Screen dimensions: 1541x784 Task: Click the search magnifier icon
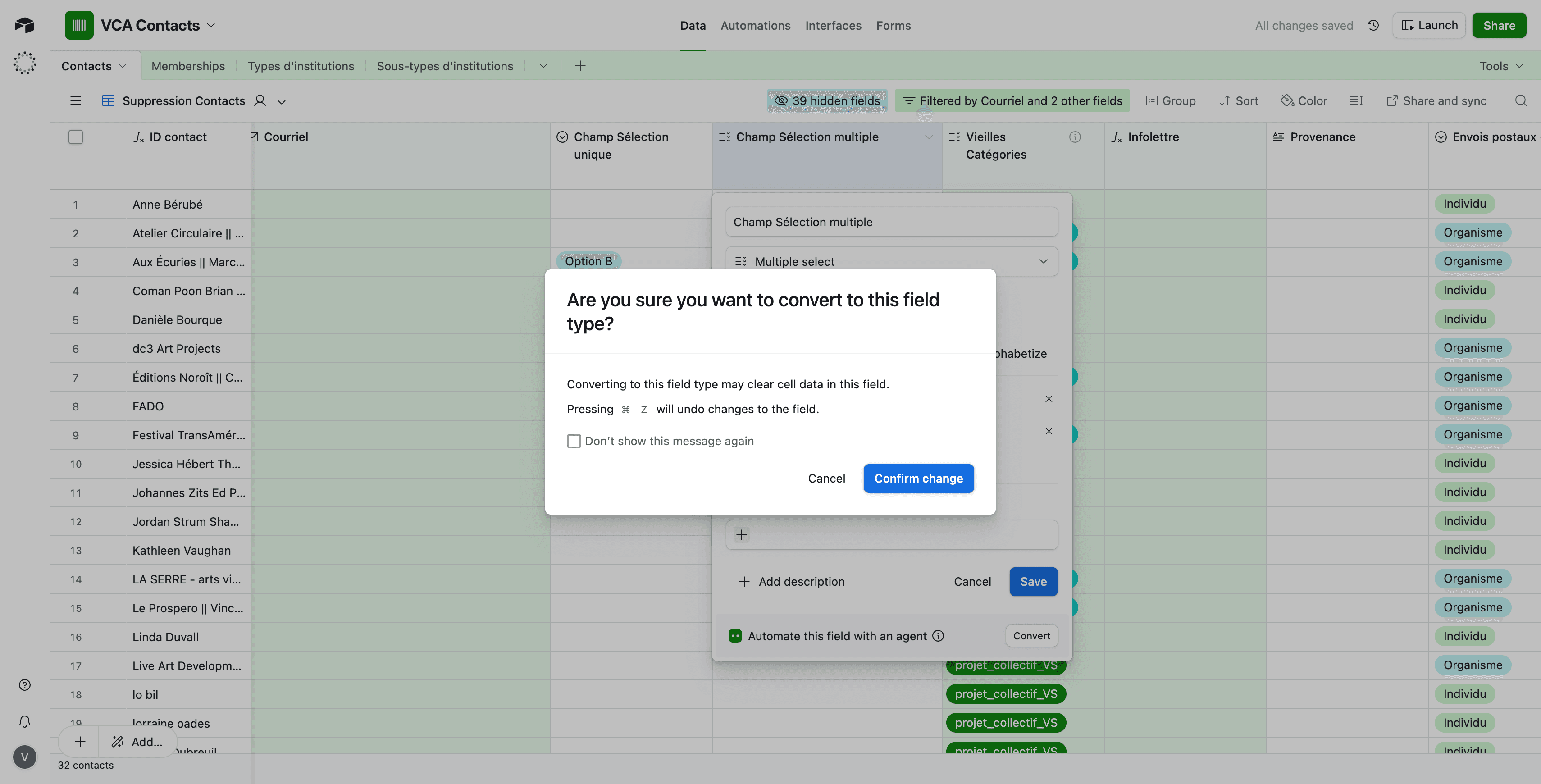[1521, 100]
